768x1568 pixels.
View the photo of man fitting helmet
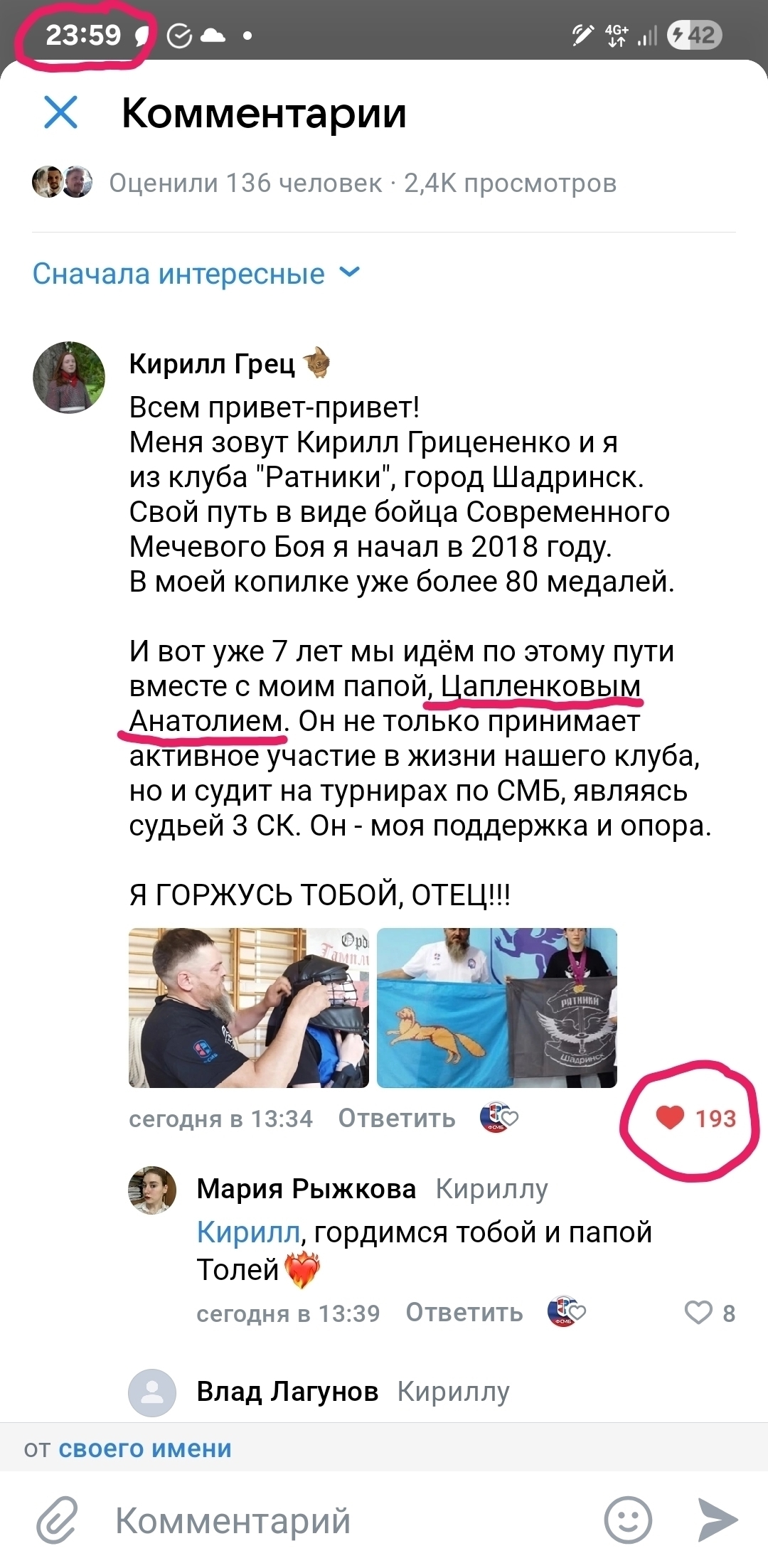[x=249, y=1008]
